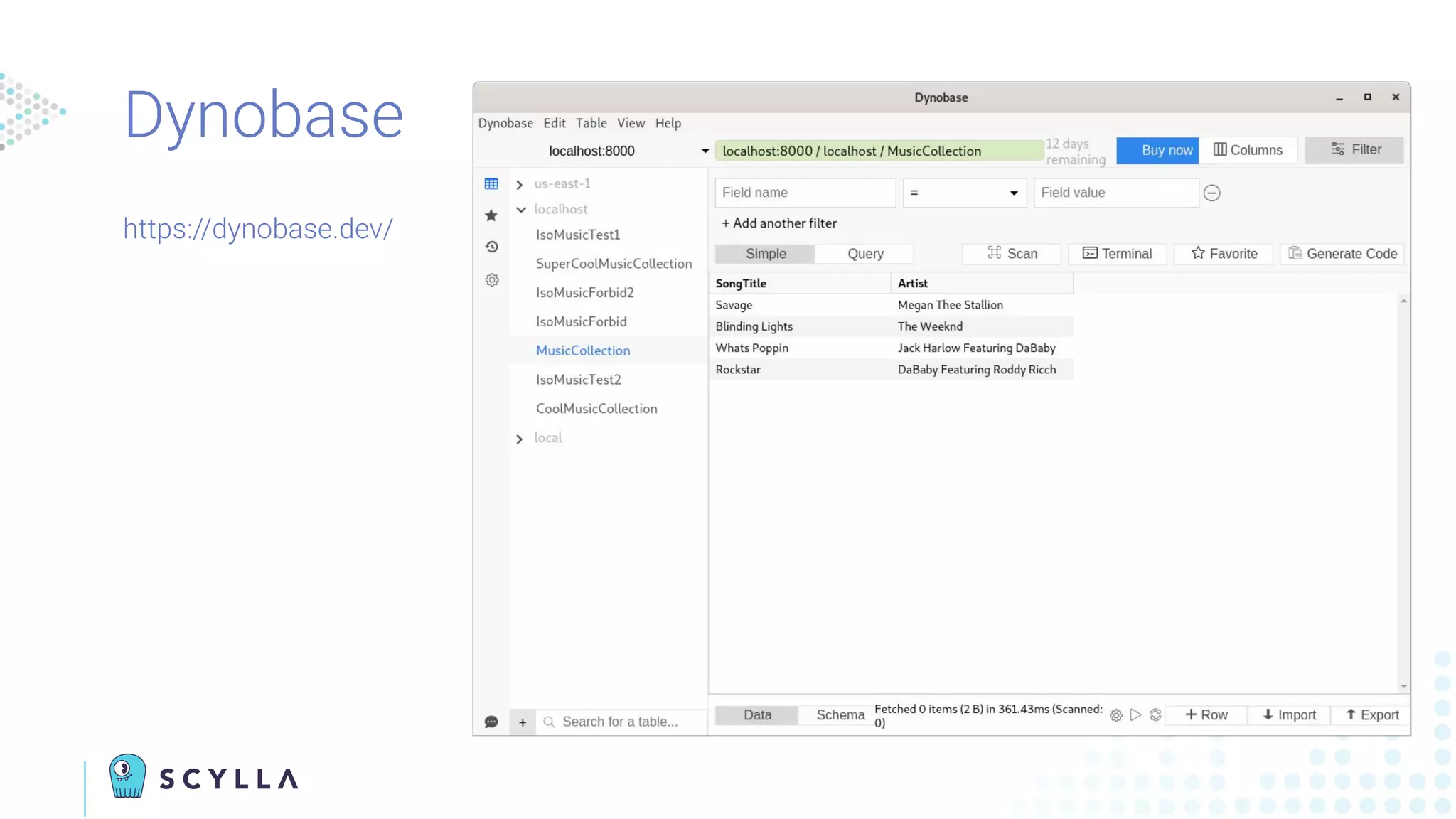Image resolution: width=1456 pixels, height=819 pixels.
Task: Click the Field name input
Action: [805, 193]
